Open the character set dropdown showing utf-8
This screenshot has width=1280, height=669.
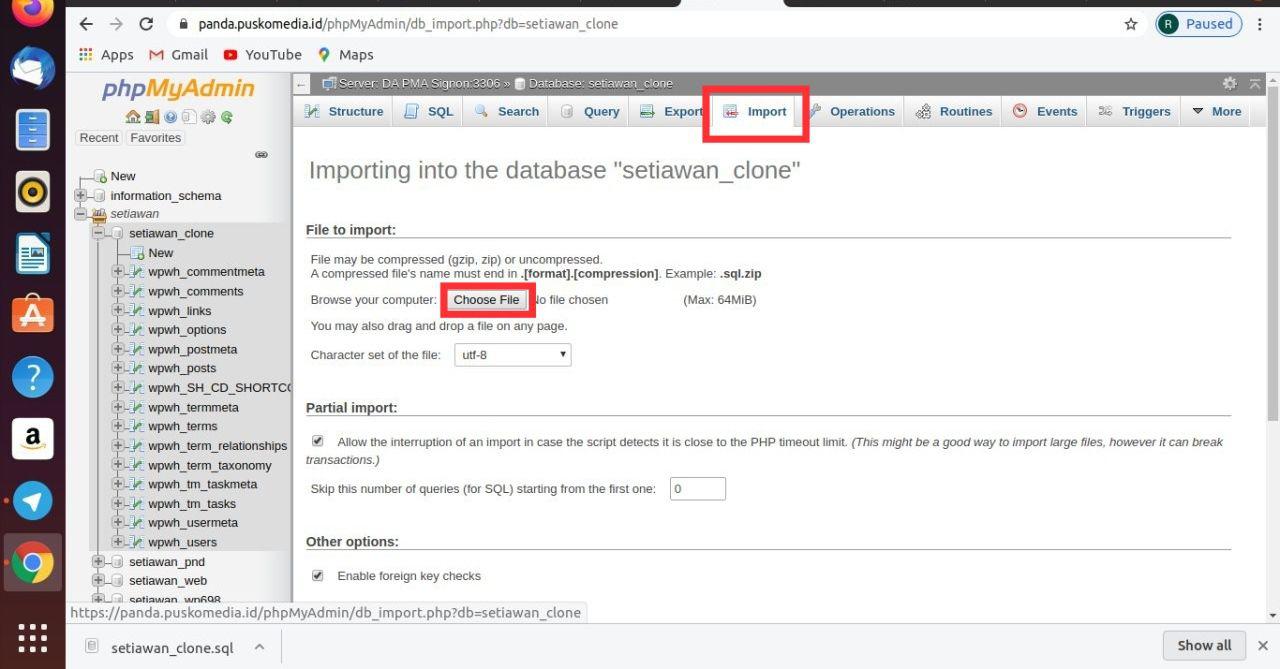pos(512,354)
